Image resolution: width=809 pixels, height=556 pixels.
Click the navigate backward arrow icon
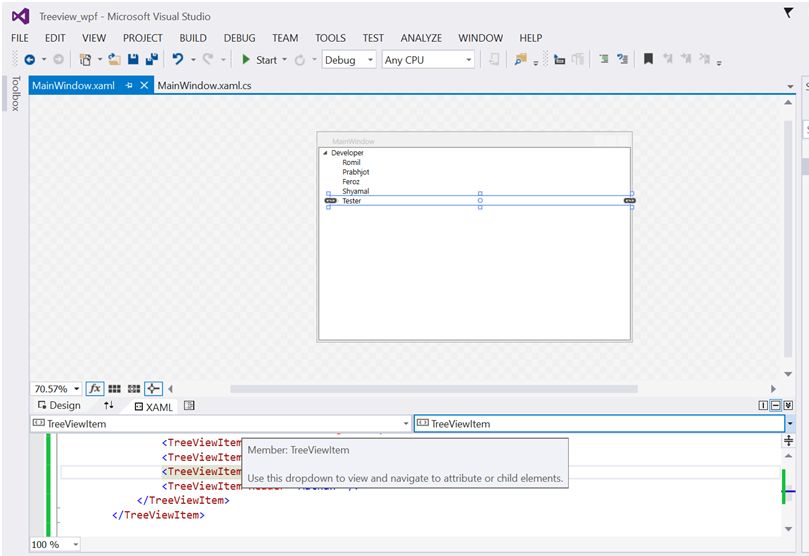(x=29, y=60)
